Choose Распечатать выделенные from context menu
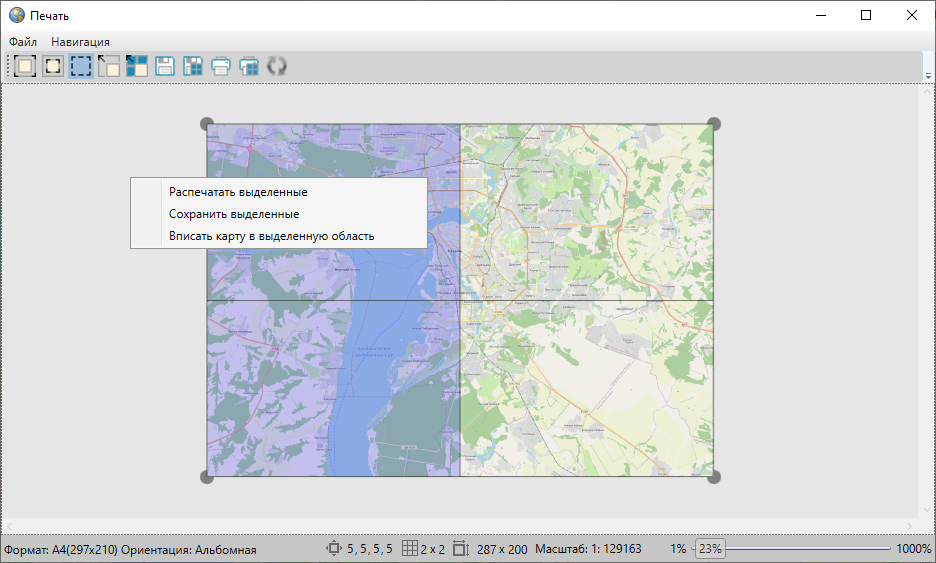Image resolution: width=936 pixels, height=563 pixels. pos(238,192)
